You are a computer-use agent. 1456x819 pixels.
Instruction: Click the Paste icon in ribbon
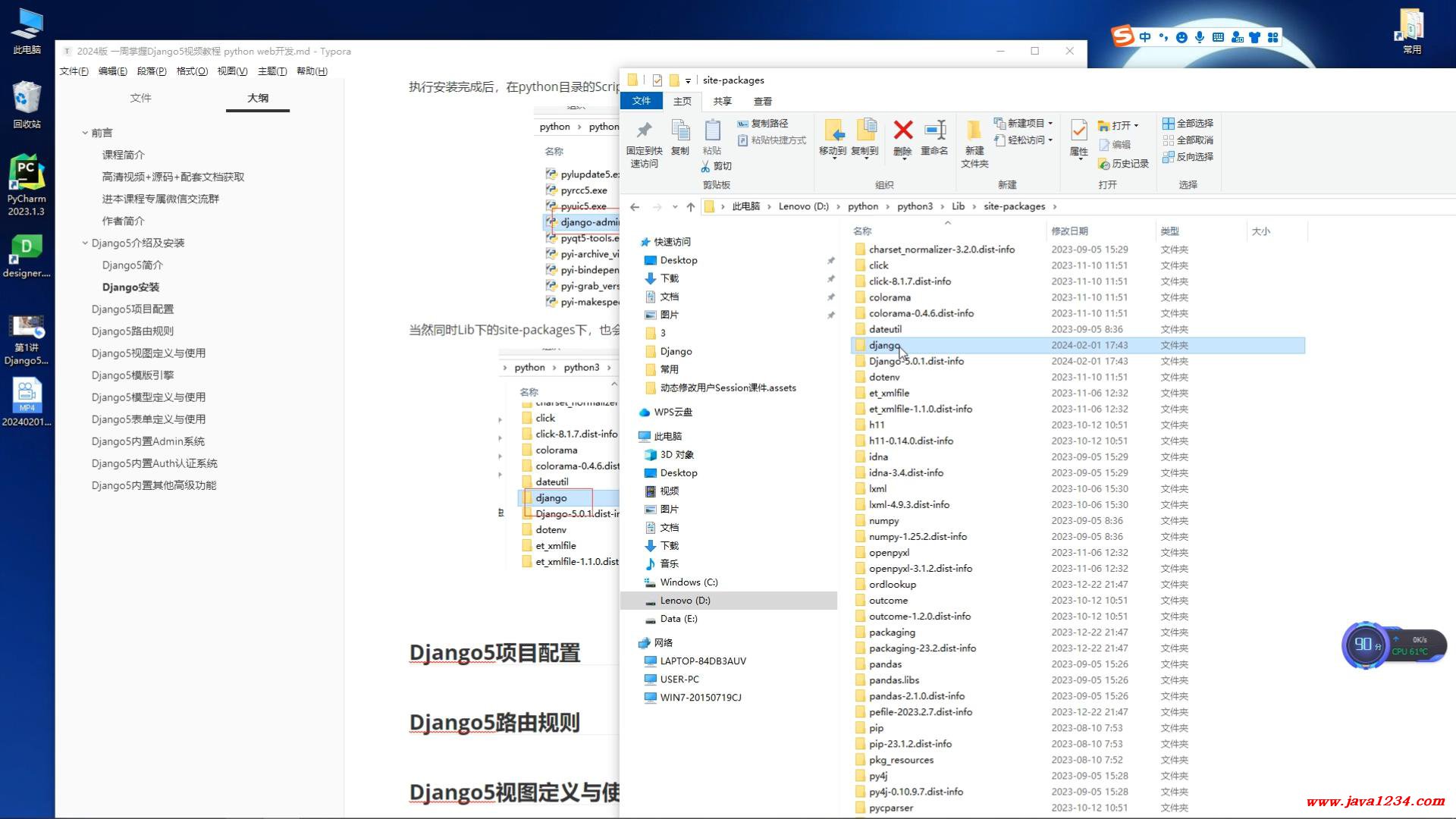[x=712, y=130]
